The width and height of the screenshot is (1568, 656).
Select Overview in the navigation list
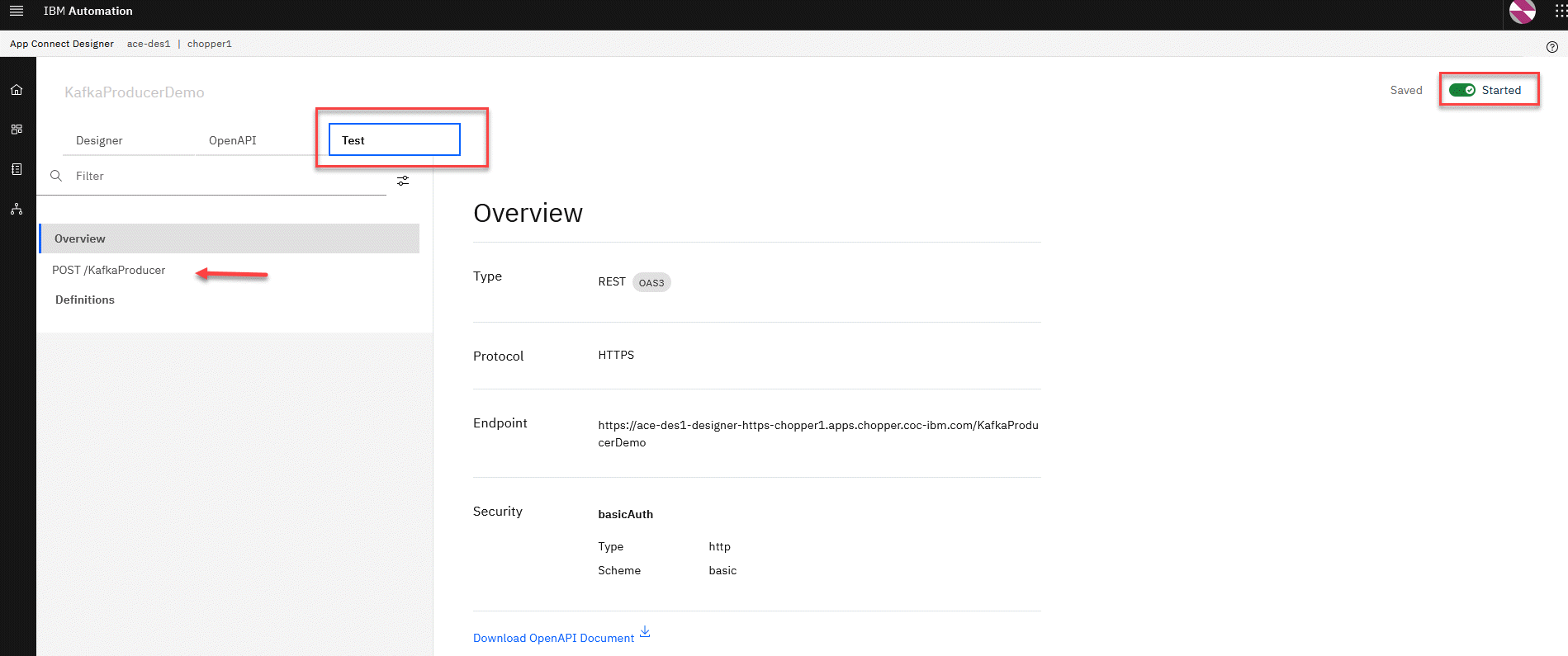[80, 238]
